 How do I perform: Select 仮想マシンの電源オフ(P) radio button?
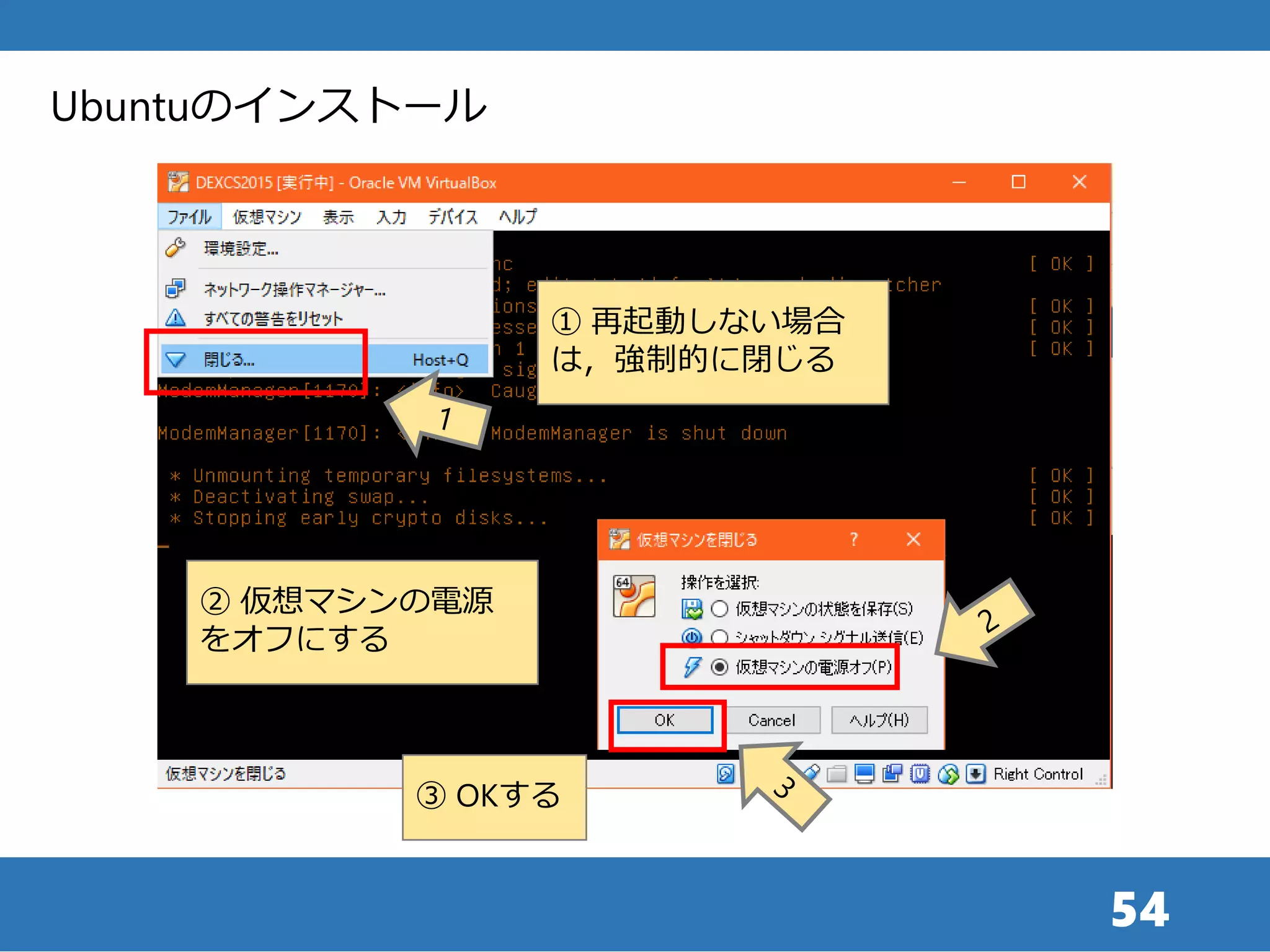(719, 667)
